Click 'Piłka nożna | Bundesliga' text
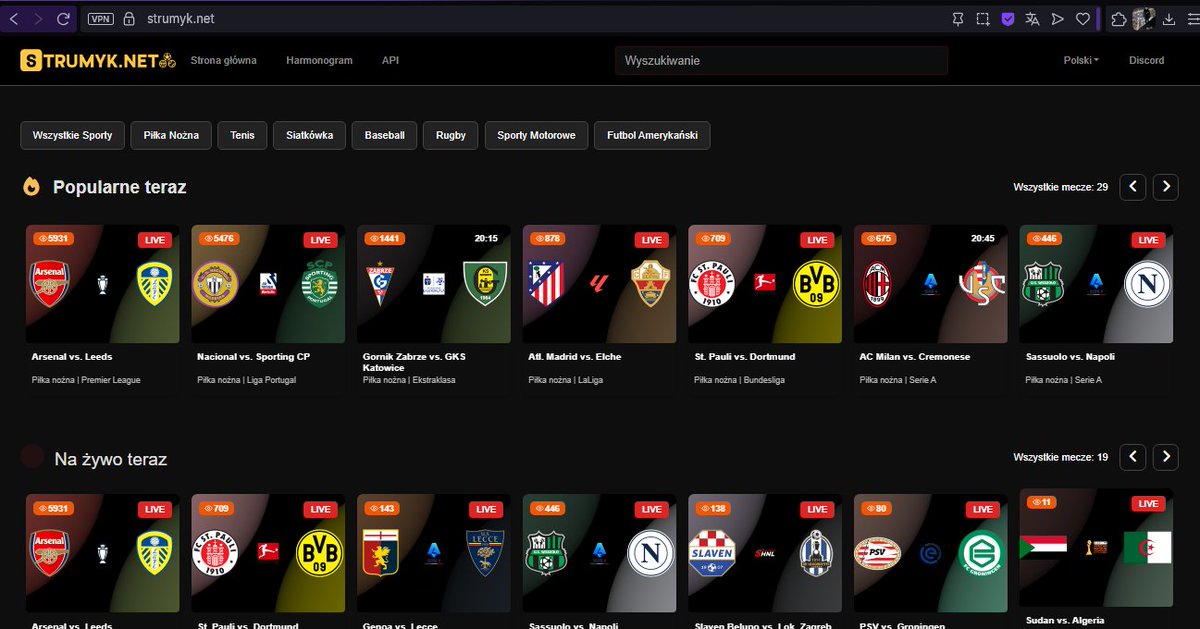The height and width of the screenshot is (629, 1200). pos(738,380)
